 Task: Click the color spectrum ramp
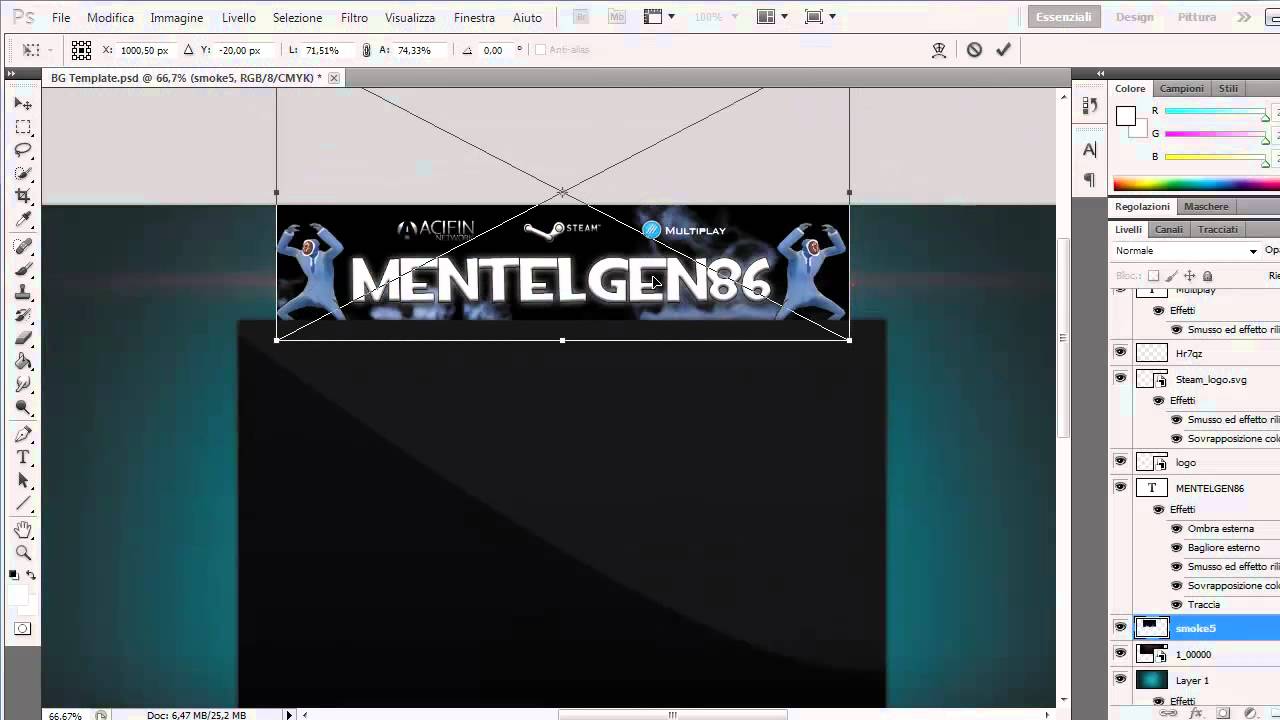[1196, 184]
